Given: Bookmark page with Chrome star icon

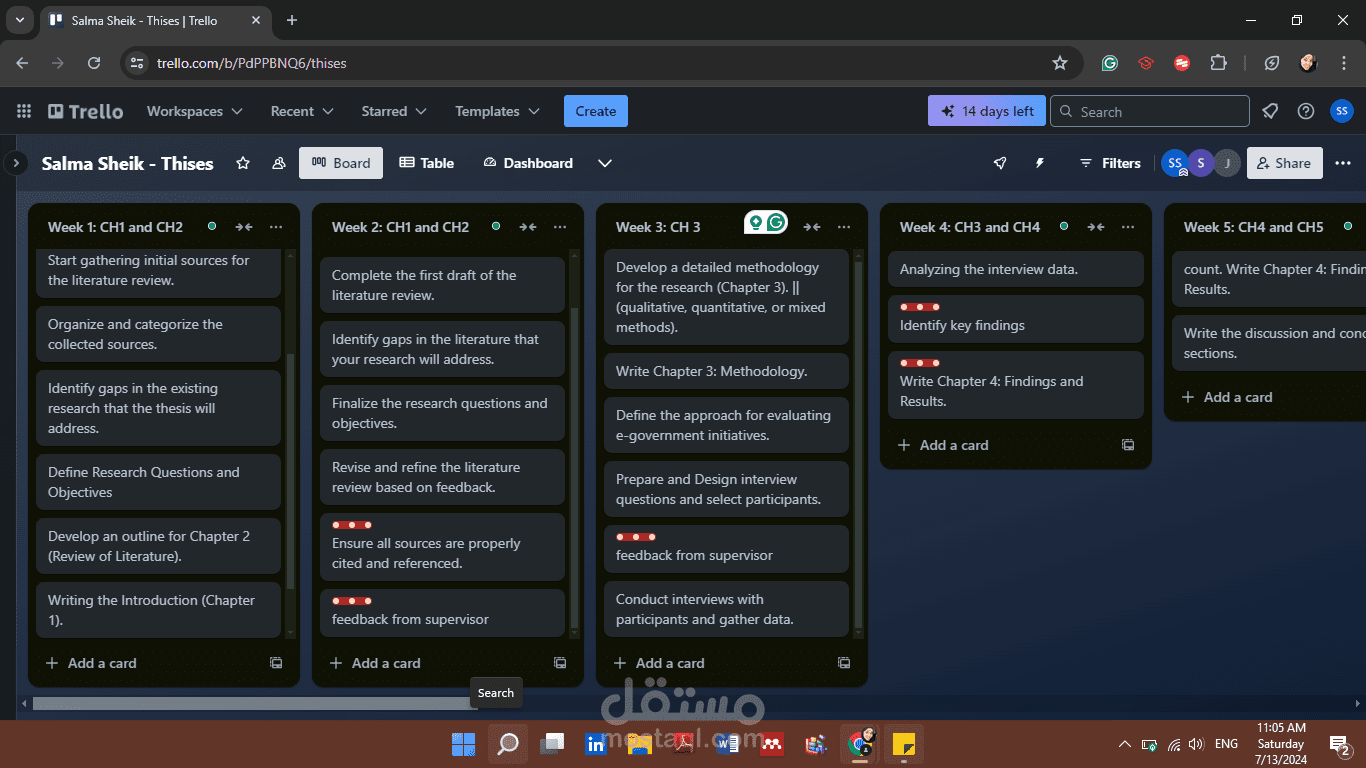Looking at the screenshot, I should [x=1060, y=63].
